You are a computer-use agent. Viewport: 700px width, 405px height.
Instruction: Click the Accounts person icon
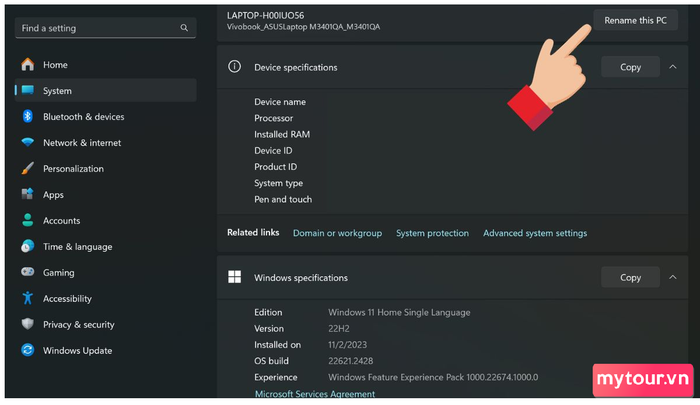28,220
